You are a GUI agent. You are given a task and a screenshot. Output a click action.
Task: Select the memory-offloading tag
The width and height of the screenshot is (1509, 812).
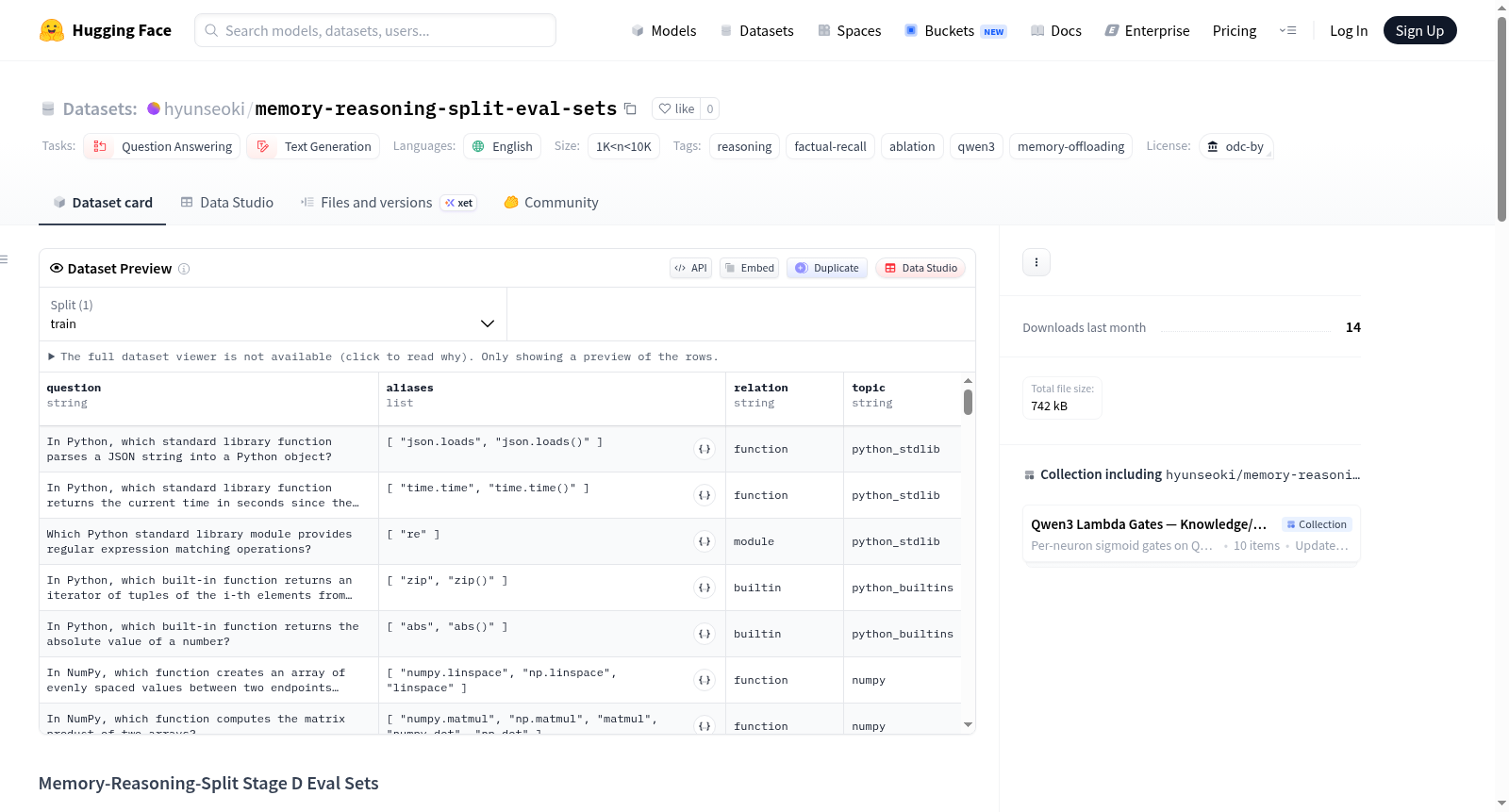[x=1071, y=146]
